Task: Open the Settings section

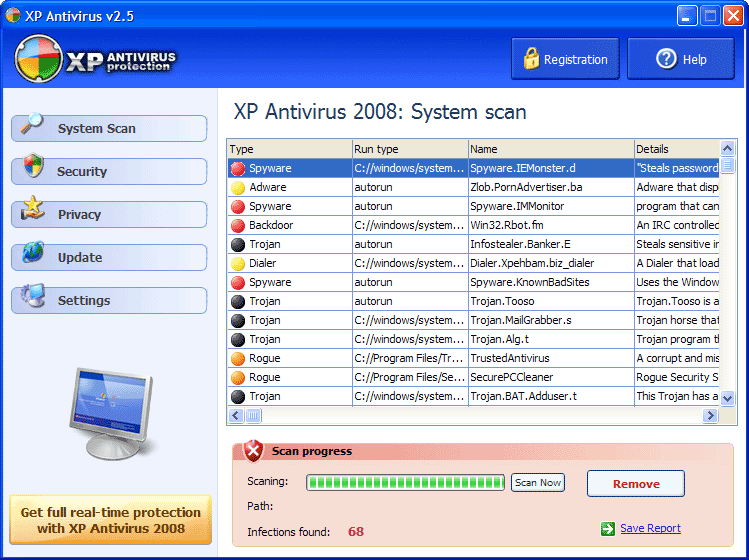Action: tap(109, 301)
